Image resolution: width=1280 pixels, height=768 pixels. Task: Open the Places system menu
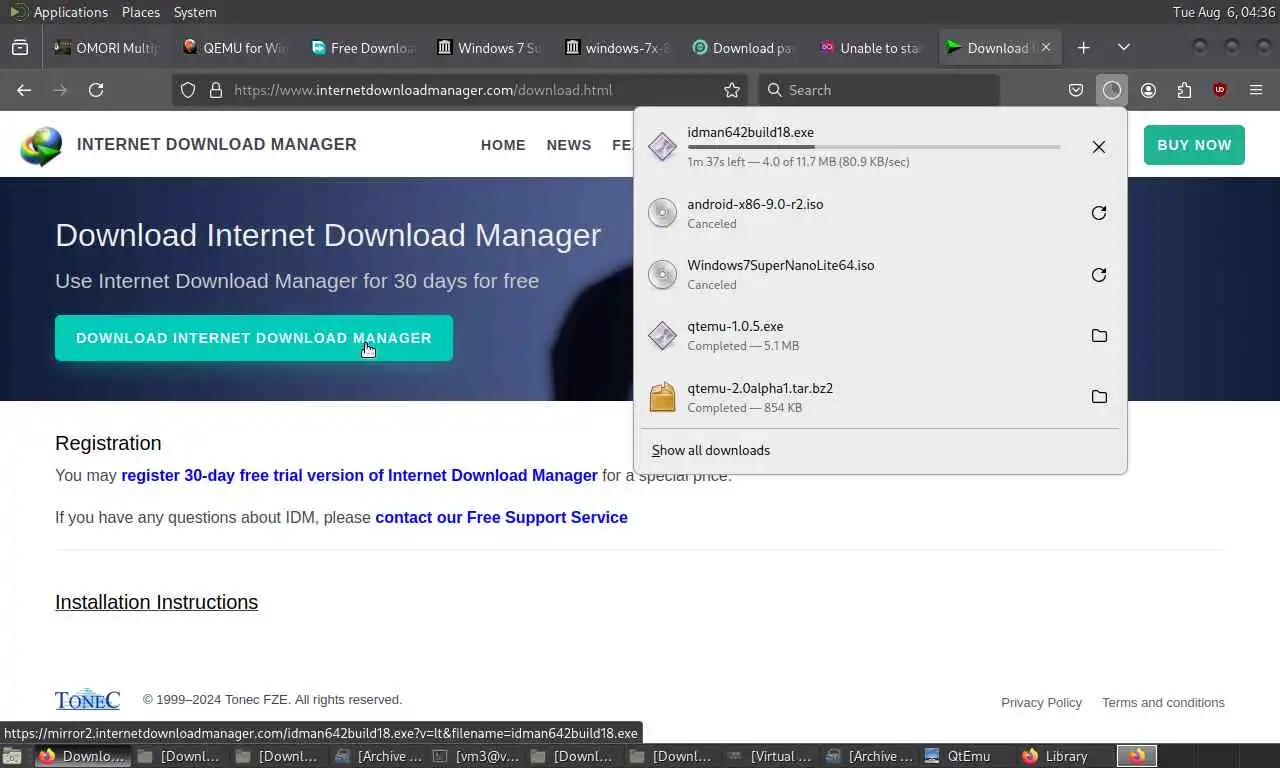pos(140,12)
